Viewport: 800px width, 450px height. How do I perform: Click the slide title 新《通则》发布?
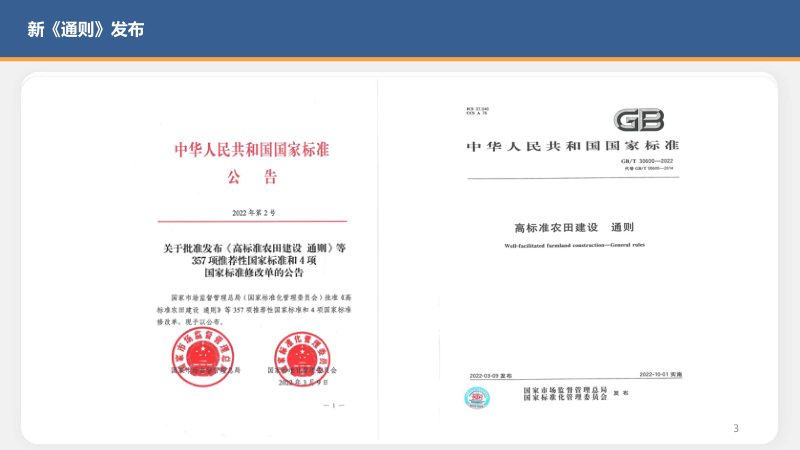point(86,29)
